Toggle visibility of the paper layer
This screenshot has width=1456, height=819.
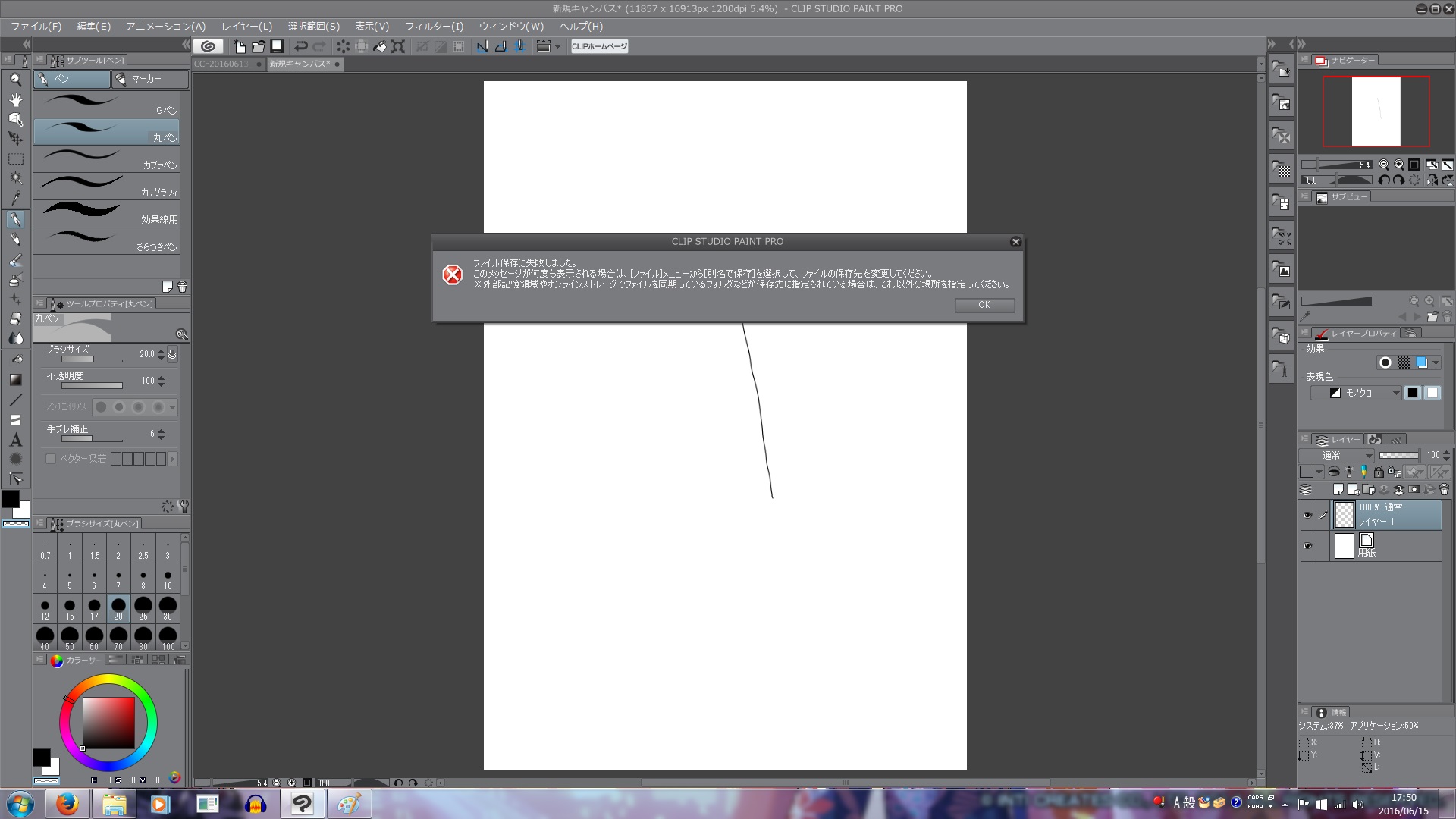click(1307, 546)
